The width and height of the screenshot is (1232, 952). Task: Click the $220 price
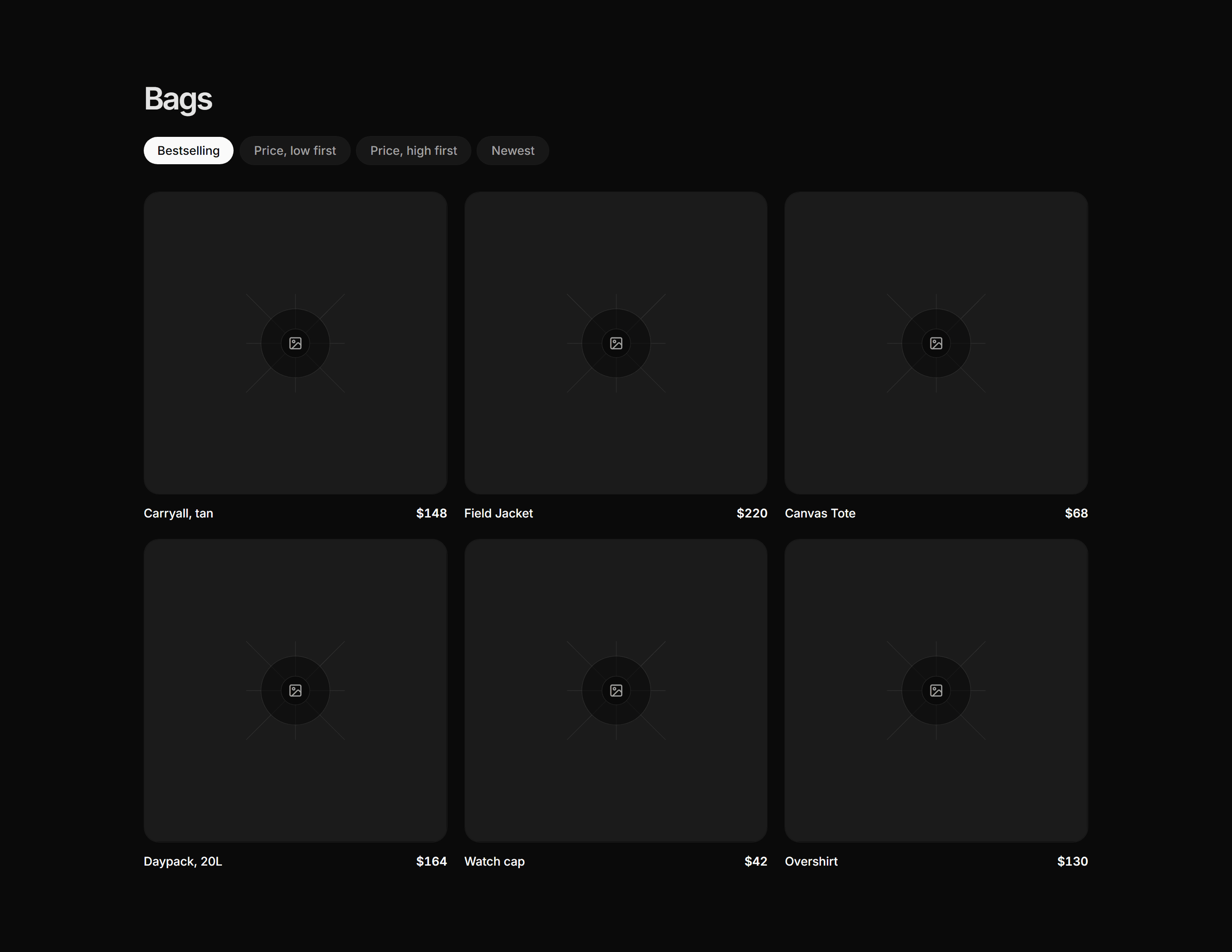tap(752, 513)
